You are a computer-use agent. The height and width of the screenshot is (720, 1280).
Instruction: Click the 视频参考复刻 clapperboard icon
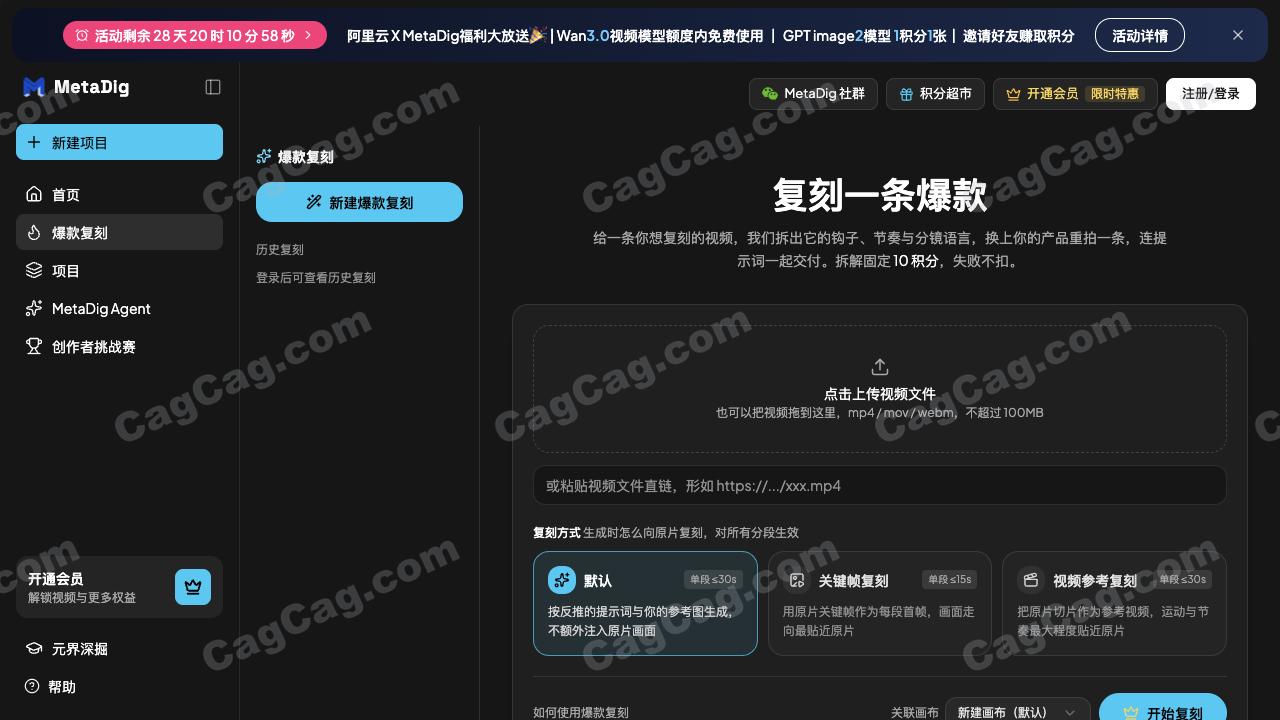(1031, 580)
